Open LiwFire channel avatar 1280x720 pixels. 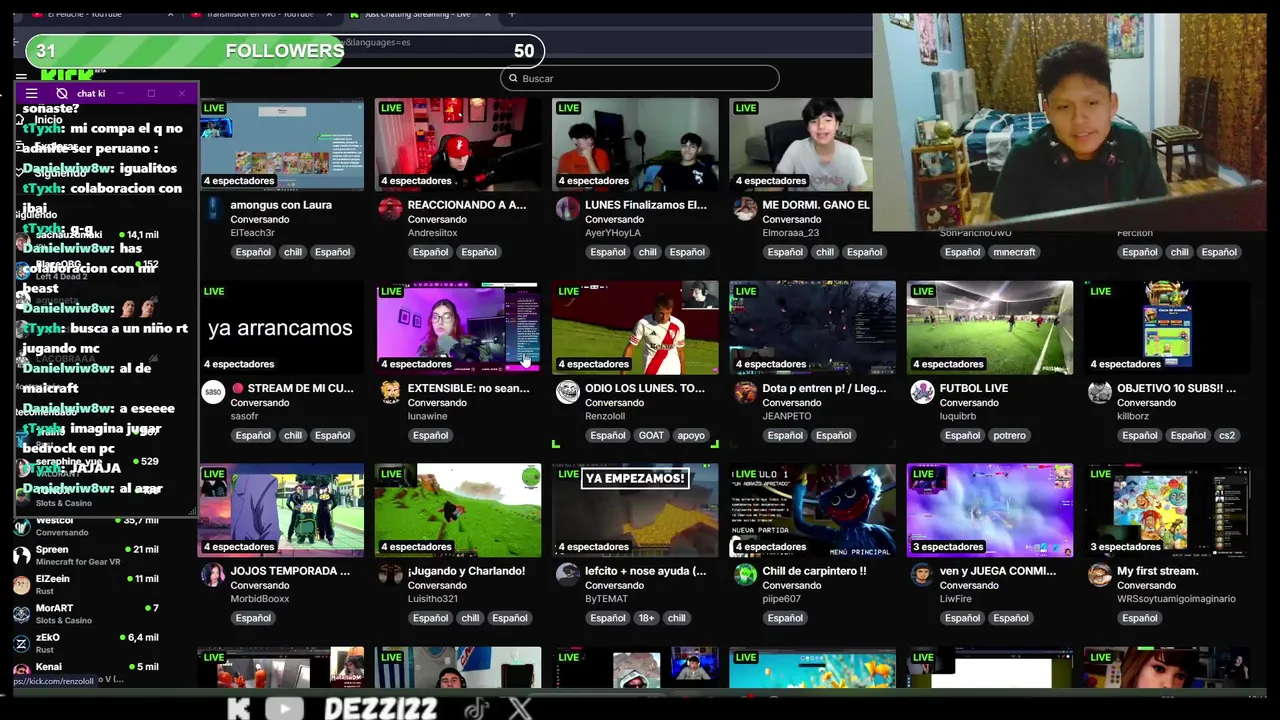[922, 575]
